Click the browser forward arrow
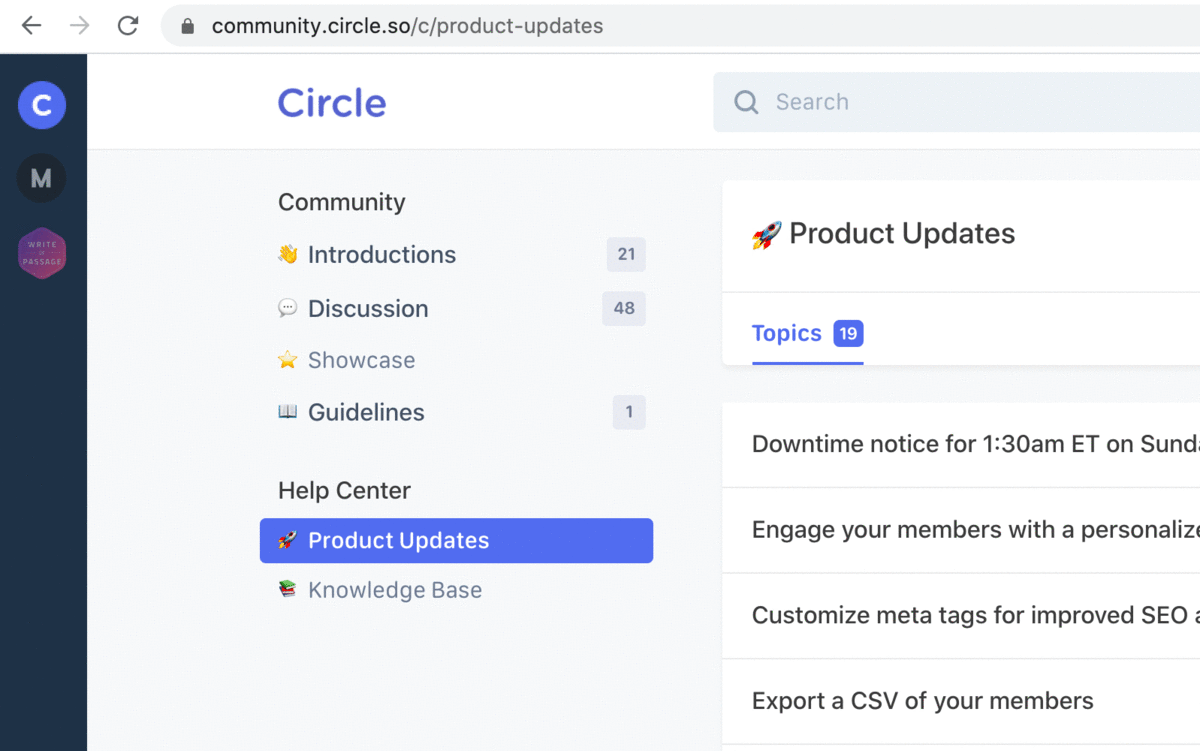The height and width of the screenshot is (751, 1200). click(80, 26)
